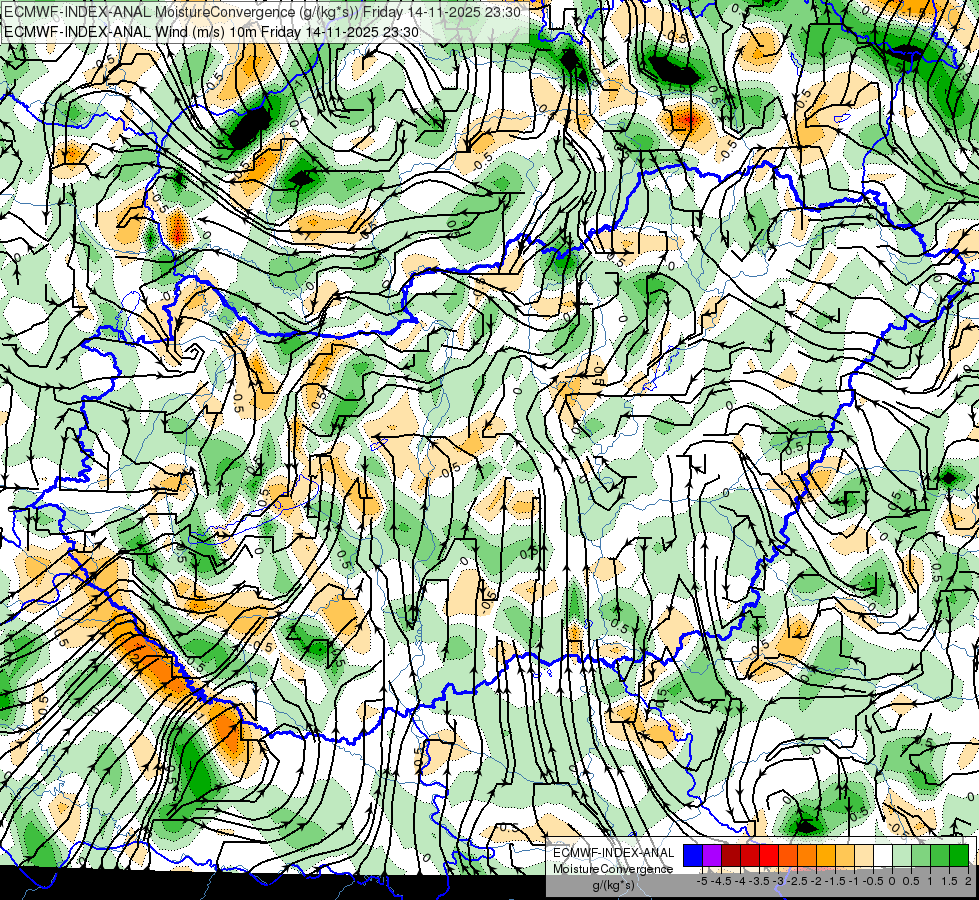Choose the palest green legend swatch
Image resolution: width=979 pixels, height=900 pixels.
click(902, 856)
